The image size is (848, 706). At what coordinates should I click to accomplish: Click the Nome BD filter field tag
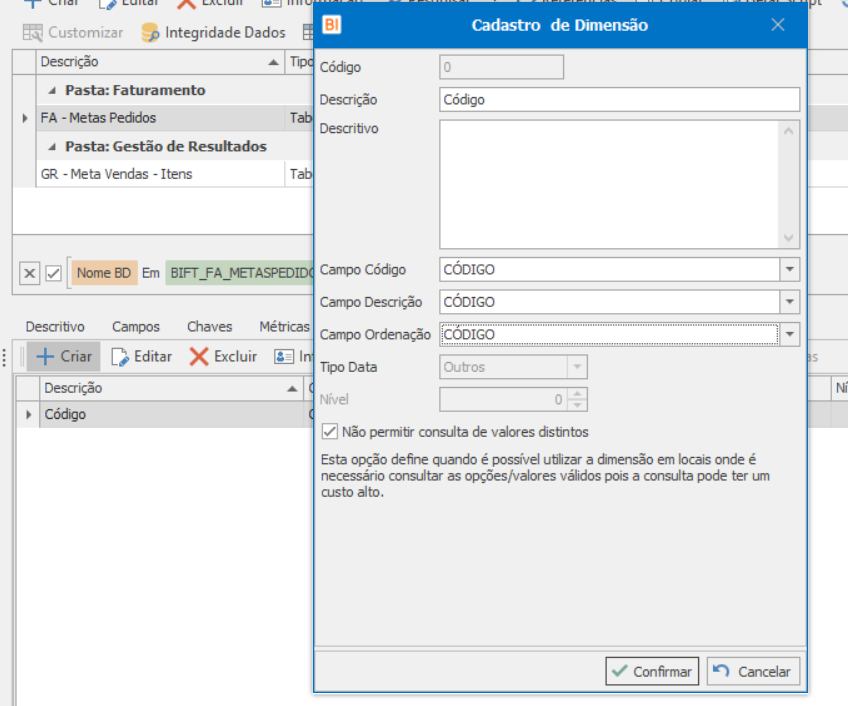(104, 273)
